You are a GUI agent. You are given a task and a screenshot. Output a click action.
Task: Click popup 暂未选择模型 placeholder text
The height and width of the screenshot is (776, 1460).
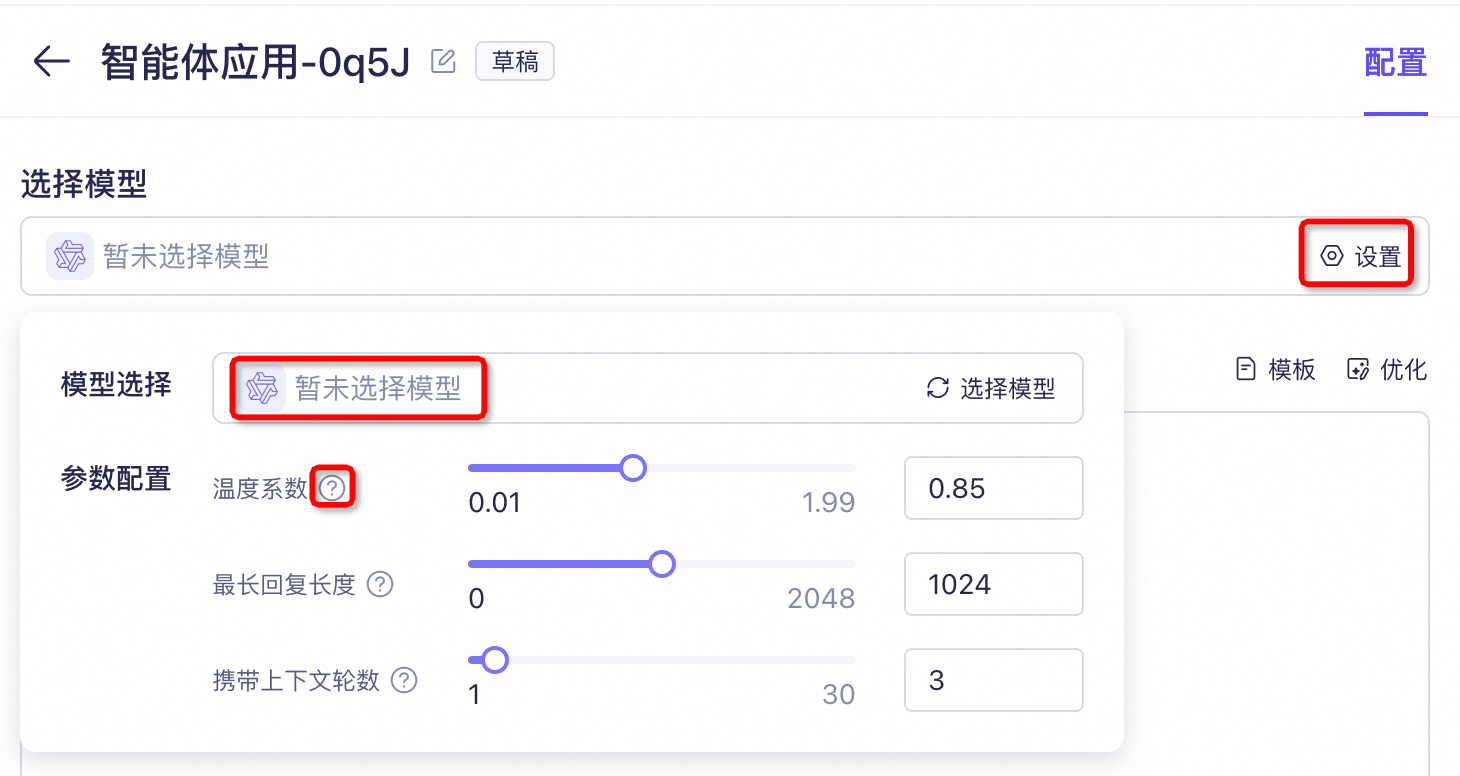tap(378, 388)
